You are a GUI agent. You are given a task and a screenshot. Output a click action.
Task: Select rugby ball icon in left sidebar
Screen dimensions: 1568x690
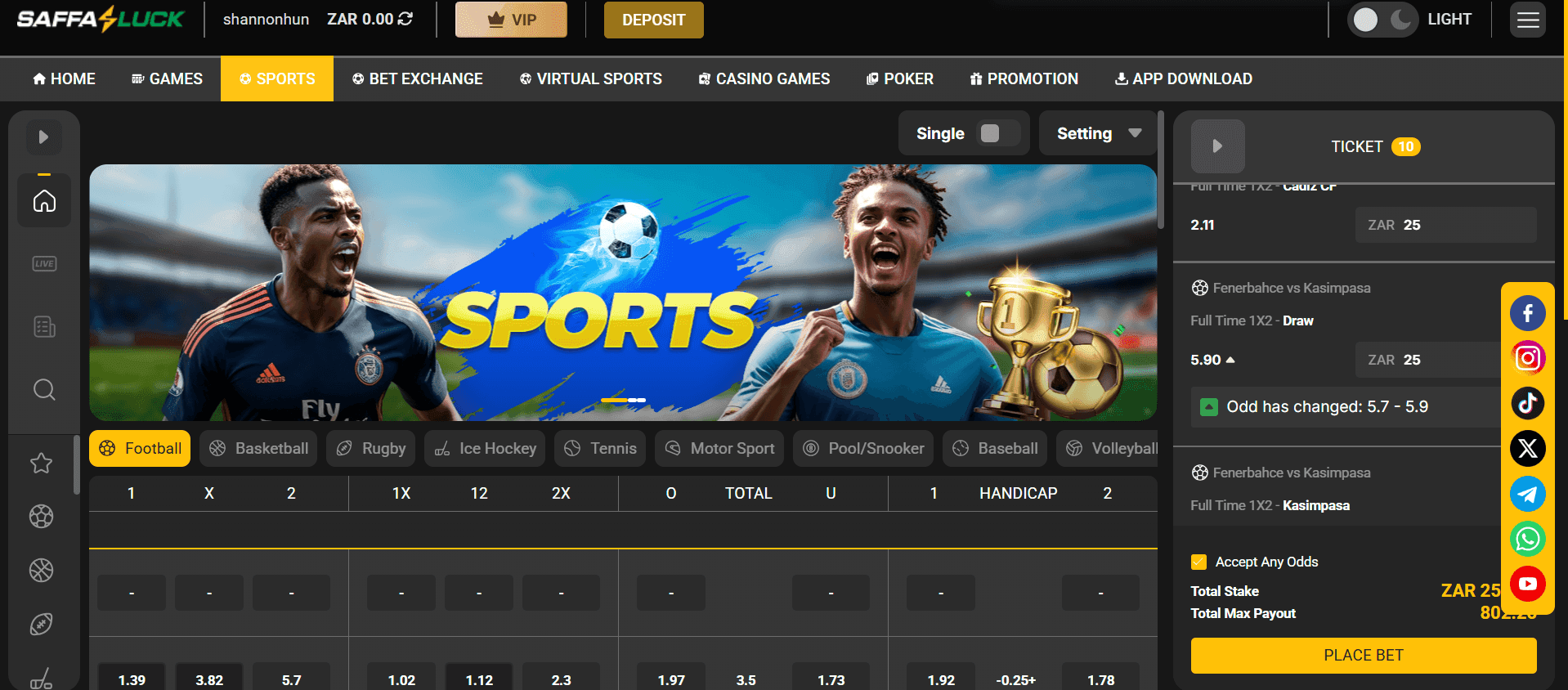point(41,625)
